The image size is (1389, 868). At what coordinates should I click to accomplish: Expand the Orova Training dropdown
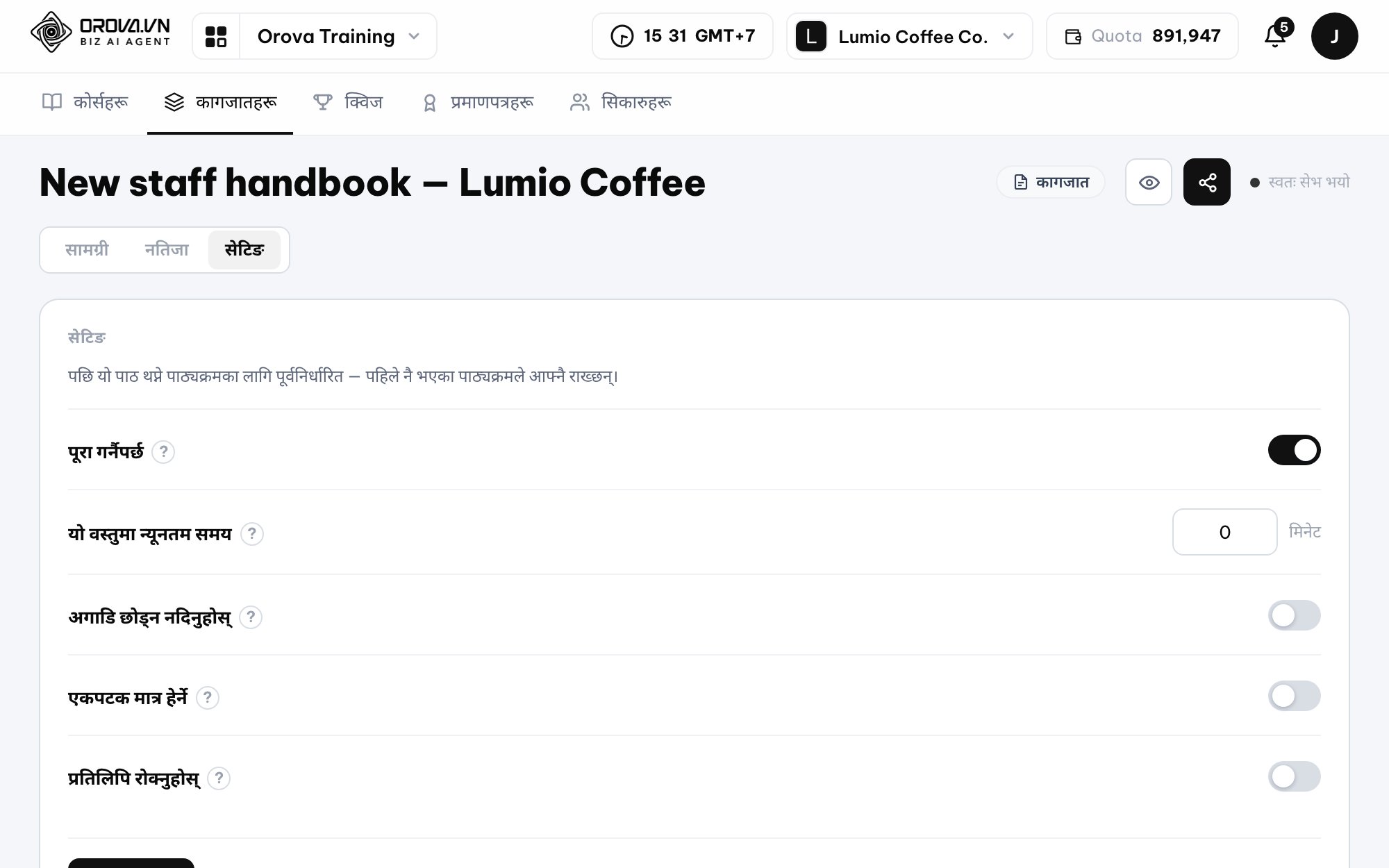click(338, 36)
